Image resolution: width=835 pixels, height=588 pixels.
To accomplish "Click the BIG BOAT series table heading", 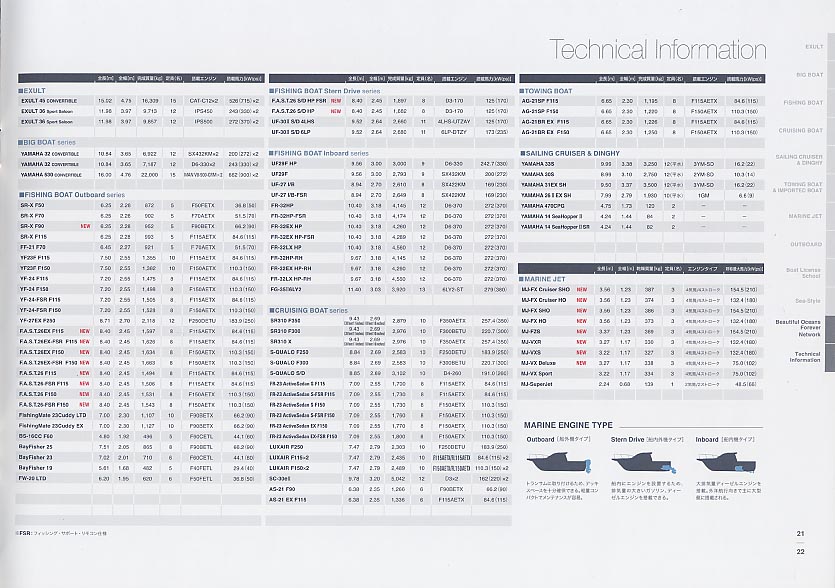I will click(47, 143).
